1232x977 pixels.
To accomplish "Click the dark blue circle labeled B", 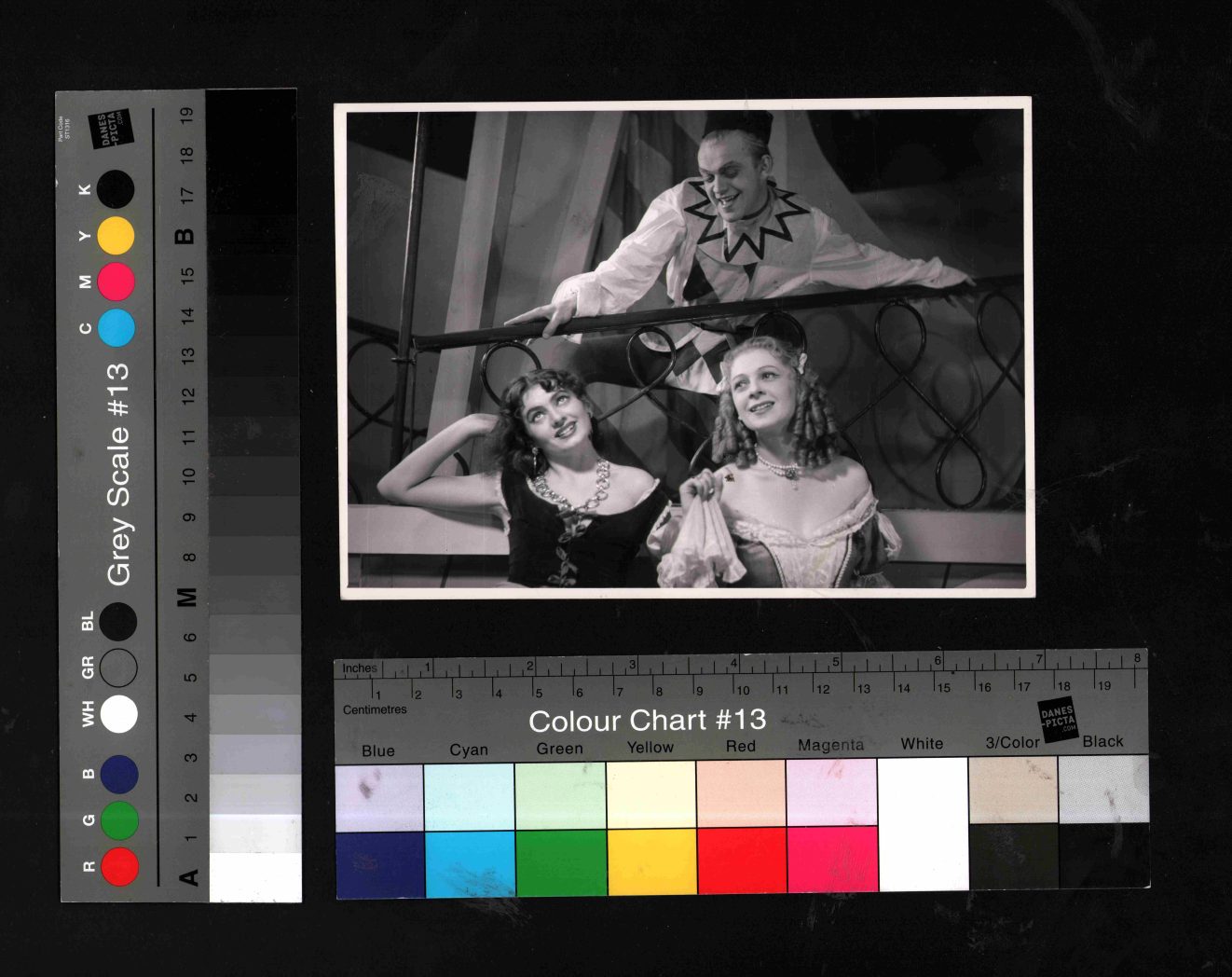I will (119, 775).
